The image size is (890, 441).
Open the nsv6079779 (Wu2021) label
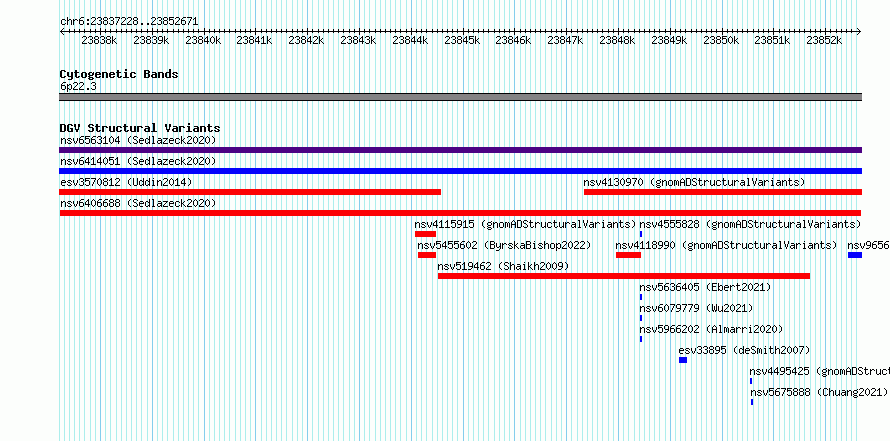tap(696, 308)
